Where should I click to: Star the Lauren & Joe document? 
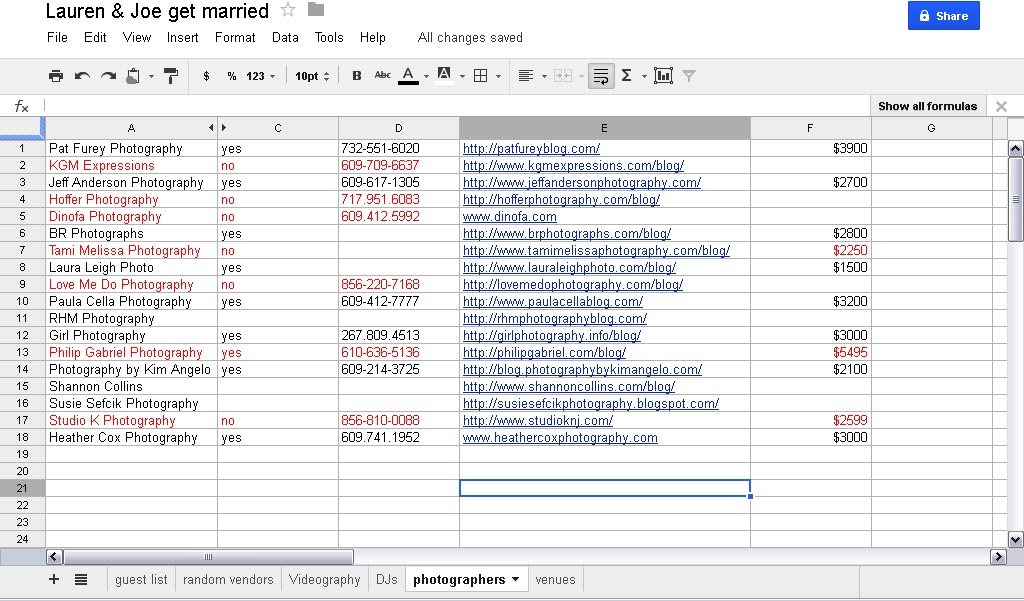[288, 10]
